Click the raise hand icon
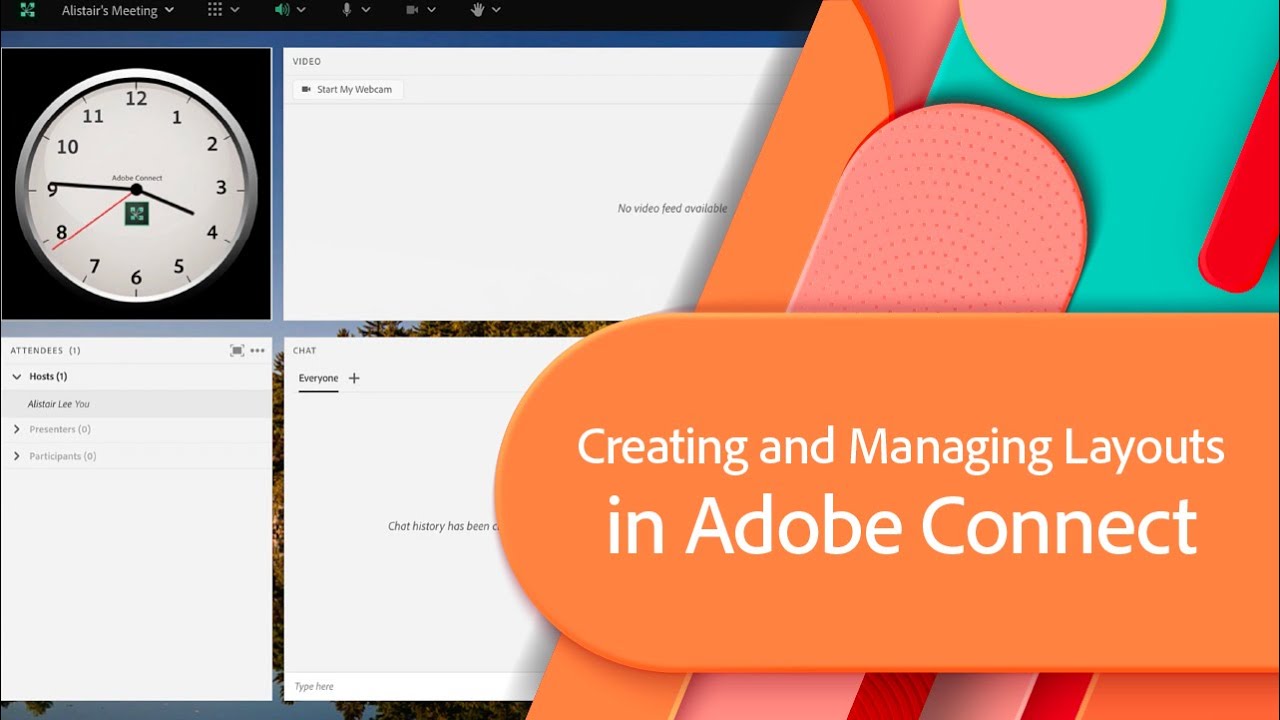This screenshot has height=720, width=1280. point(478,10)
